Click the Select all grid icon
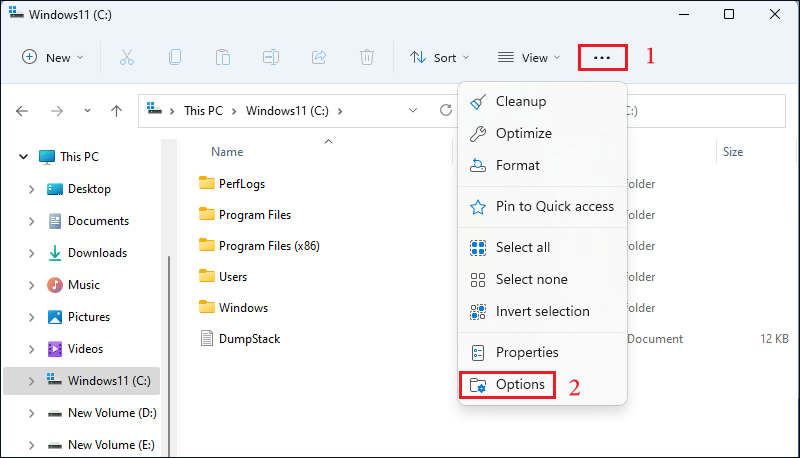The image size is (800, 458). coord(478,248)
